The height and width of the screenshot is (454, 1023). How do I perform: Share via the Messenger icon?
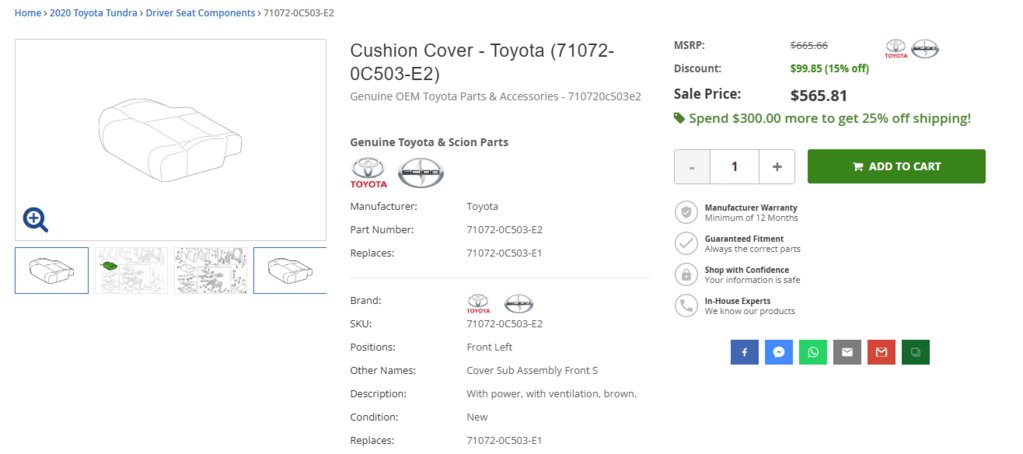[x=778, y=352]
